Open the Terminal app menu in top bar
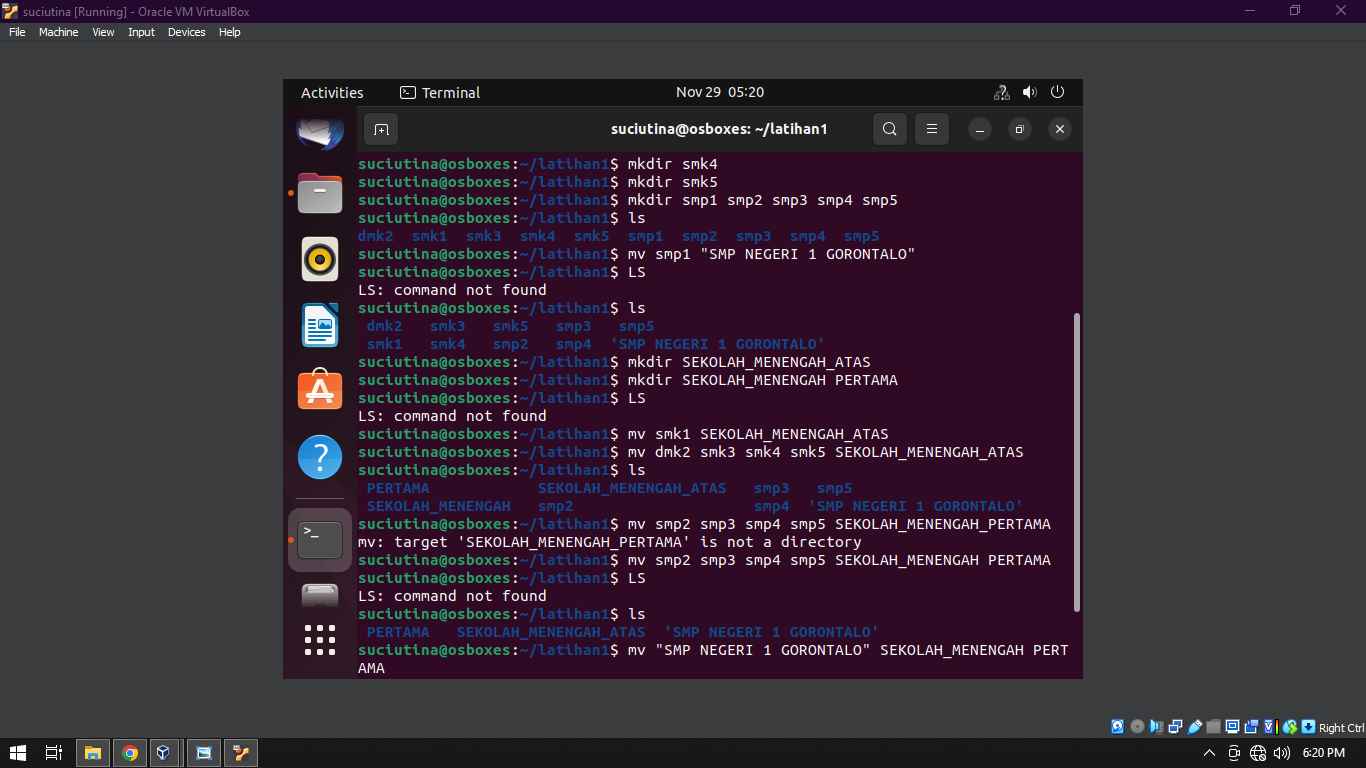Screen dimensions: 1366x768 click(x=440, y=92)
